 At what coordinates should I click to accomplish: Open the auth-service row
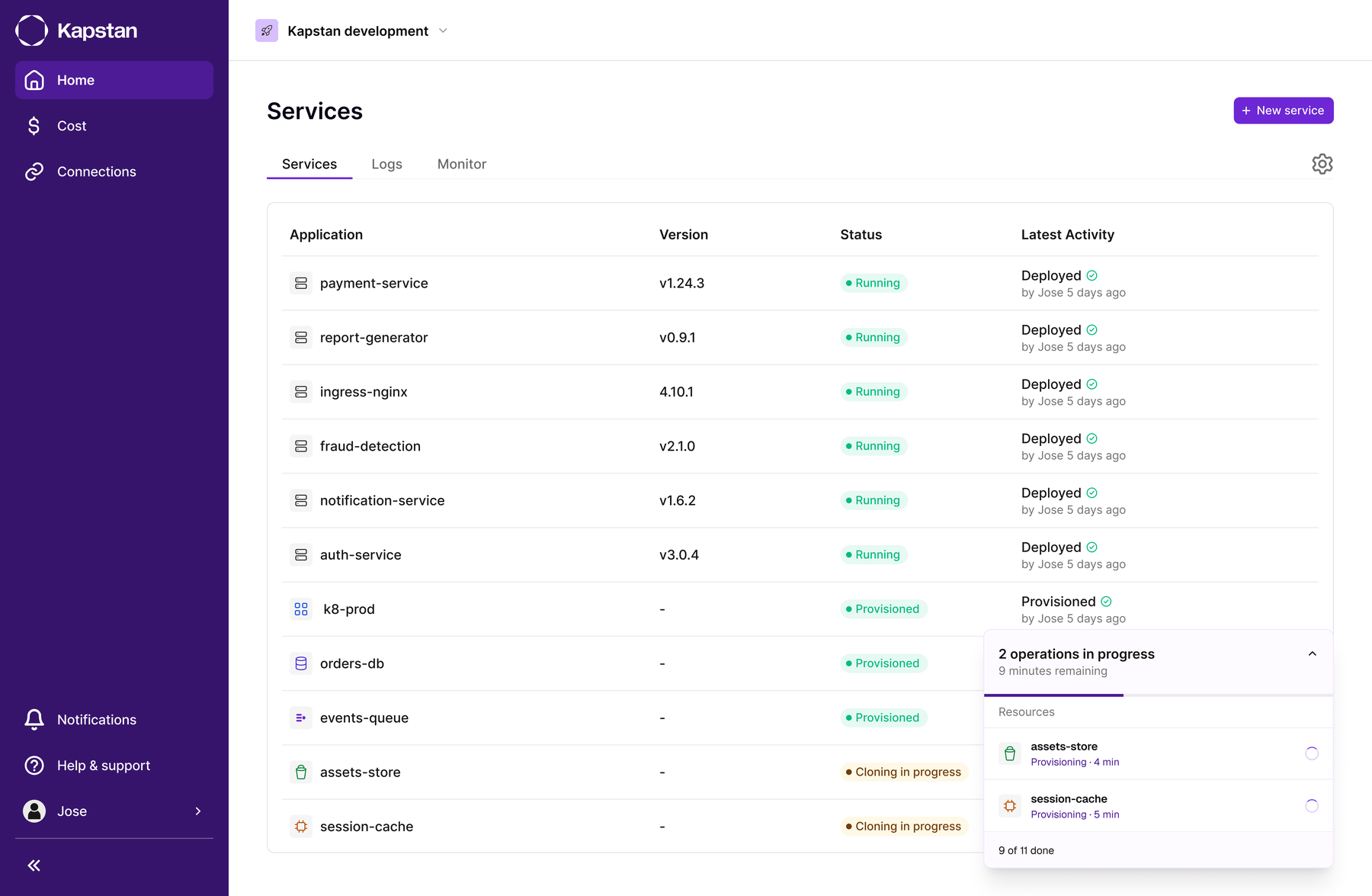(800, 555)
